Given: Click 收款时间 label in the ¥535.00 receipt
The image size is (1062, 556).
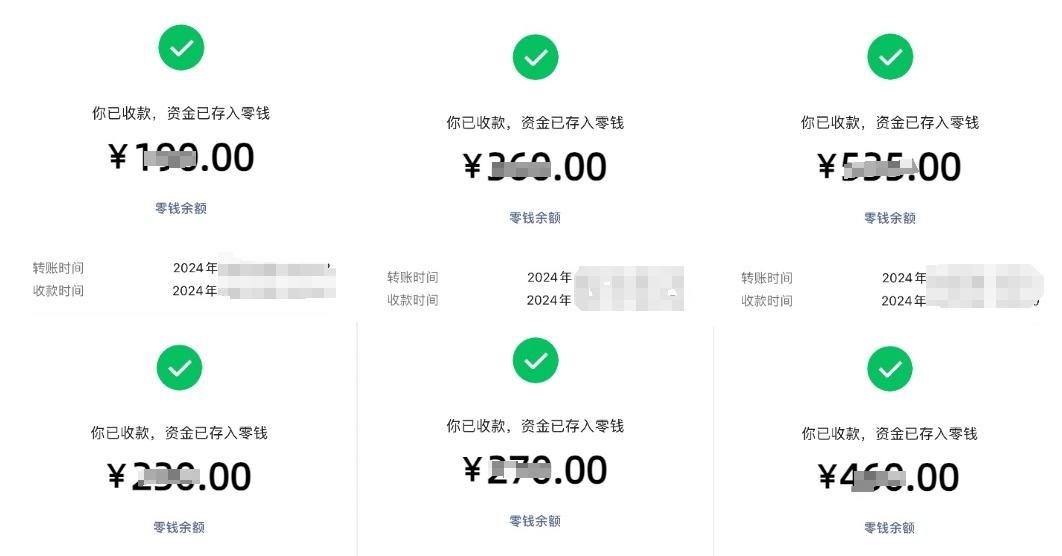Looking at the screenshot, I should pyautogui.click(x=767, y=301).
